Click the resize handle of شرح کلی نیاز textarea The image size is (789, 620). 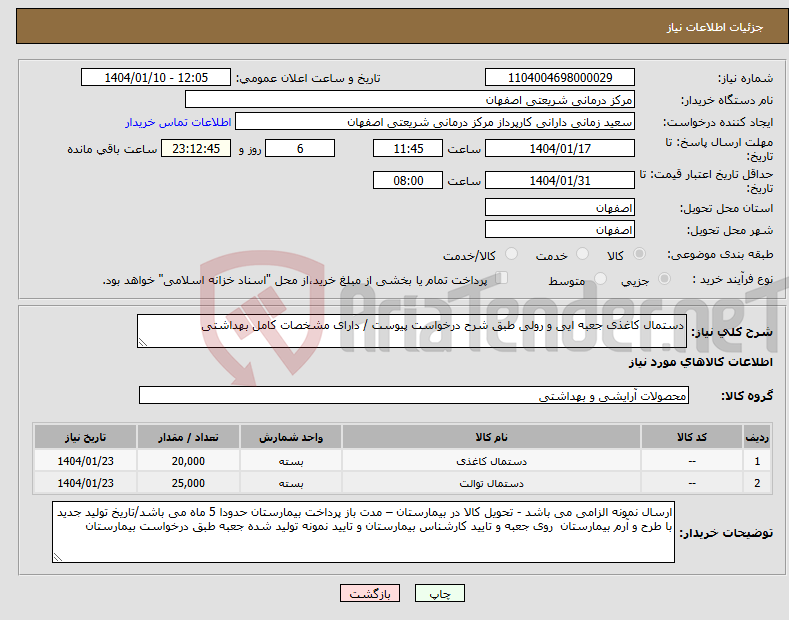(x=143, y=342)
